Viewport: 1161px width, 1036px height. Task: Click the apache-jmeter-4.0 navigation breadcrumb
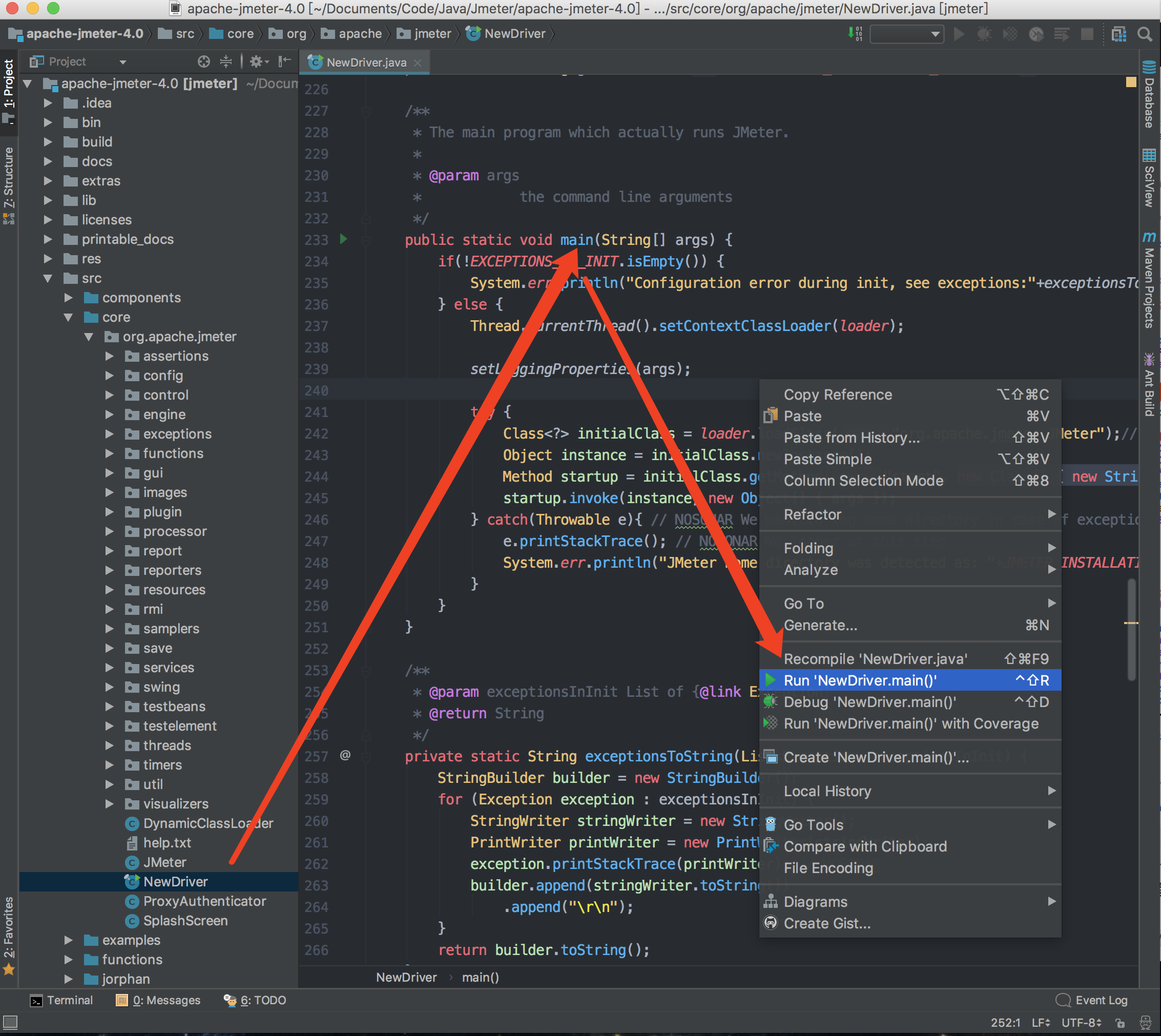pos(76,34)
